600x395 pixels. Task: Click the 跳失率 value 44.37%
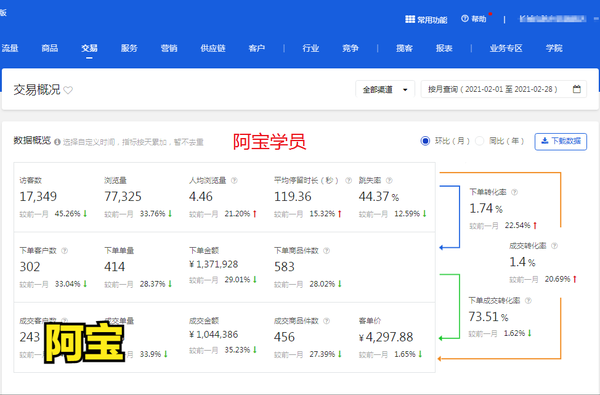click(x=379, y=197)
